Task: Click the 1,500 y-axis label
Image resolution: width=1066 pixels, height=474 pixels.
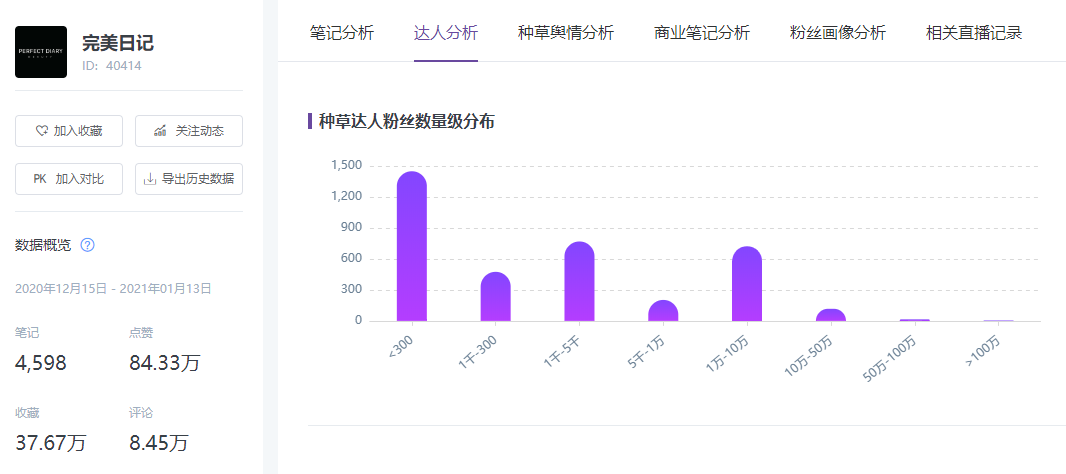Action: [347, 165]
